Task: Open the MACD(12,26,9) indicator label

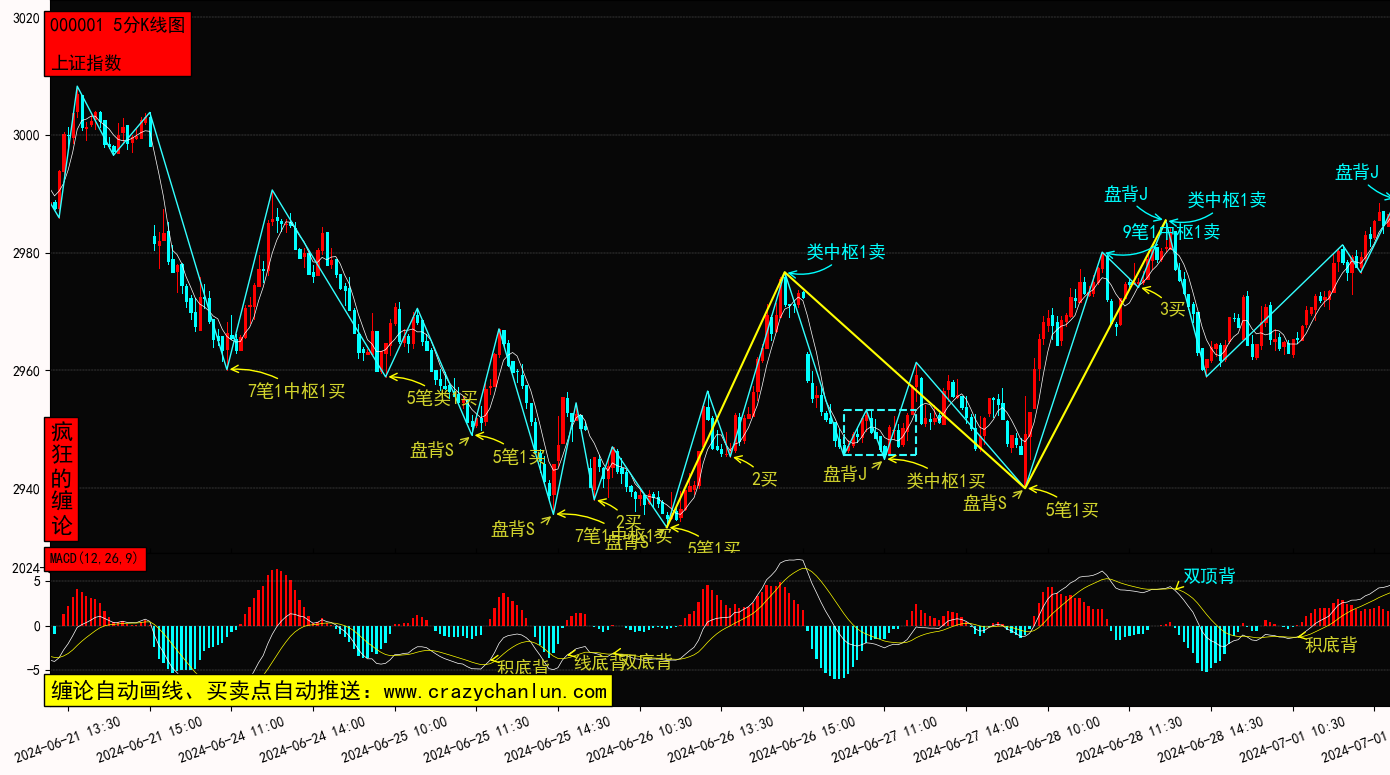Action: click(x=95, y=559)
